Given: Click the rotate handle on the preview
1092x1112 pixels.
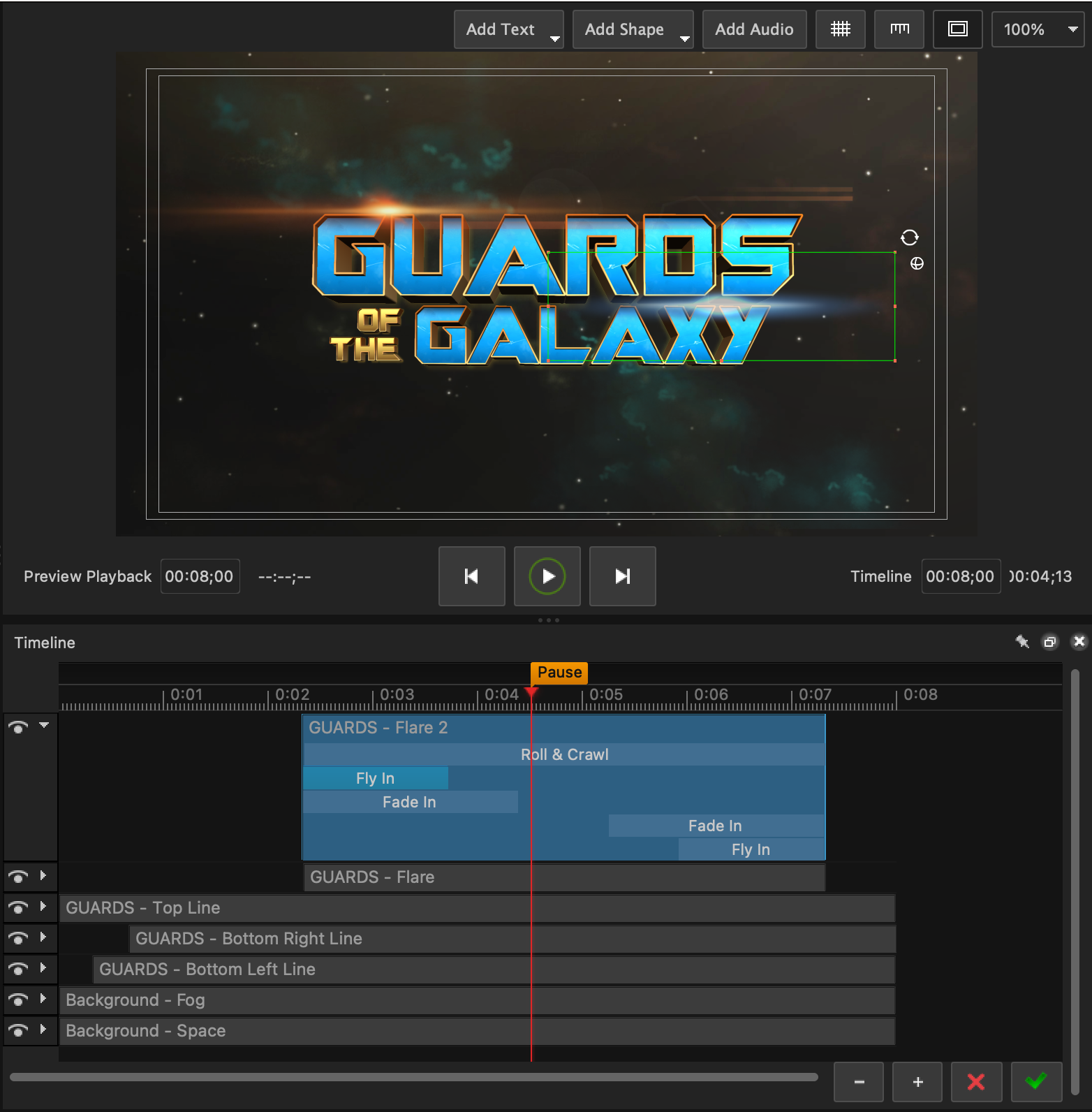Looking at the screenshot, I should 909,237.
